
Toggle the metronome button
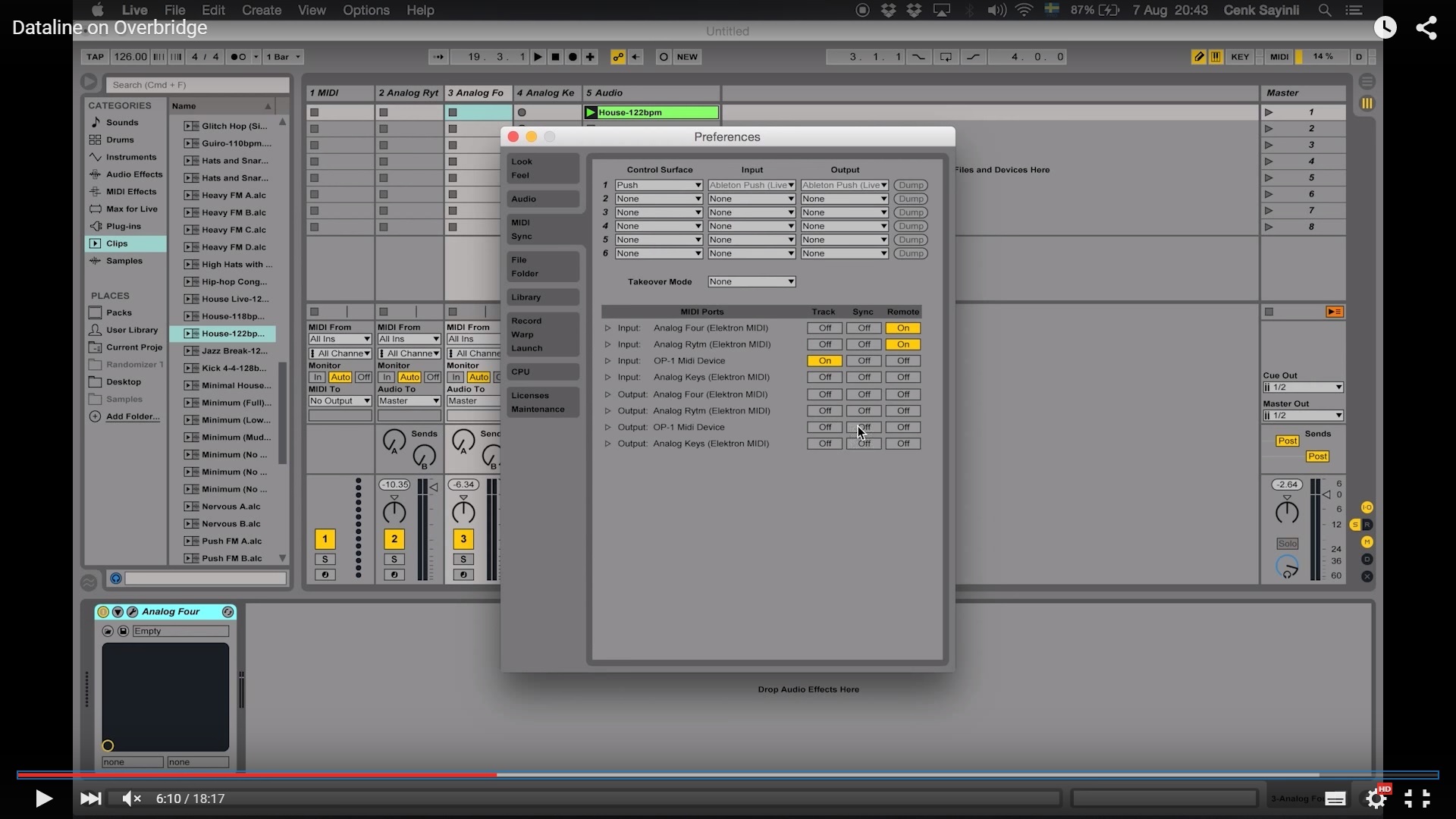(x=239, y=57)
